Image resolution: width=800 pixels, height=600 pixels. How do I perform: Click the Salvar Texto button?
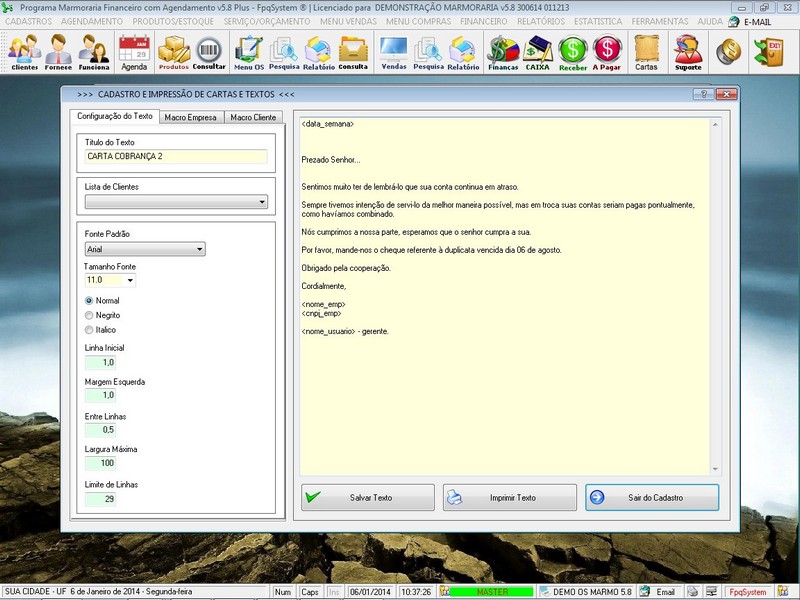(x=366, y=497)
